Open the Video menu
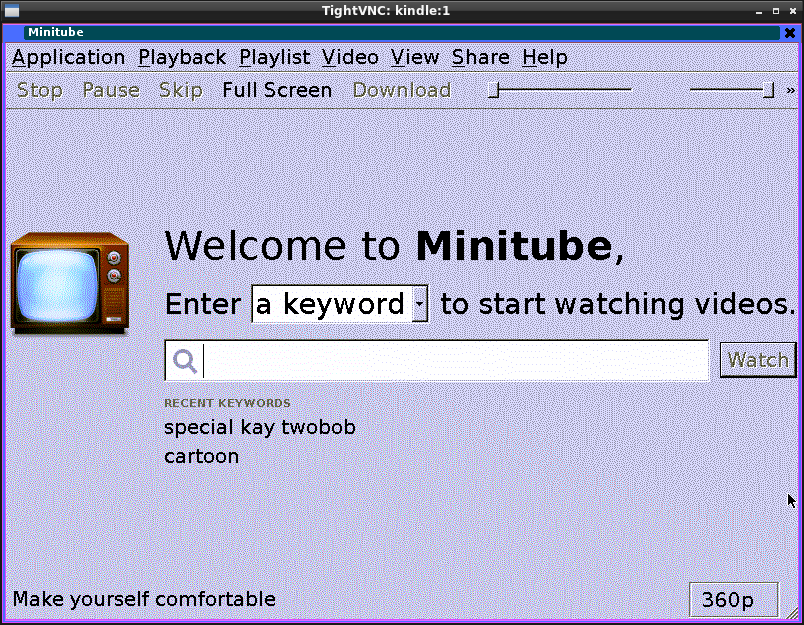This screenshot has height=625, width=804. (350, 57)
